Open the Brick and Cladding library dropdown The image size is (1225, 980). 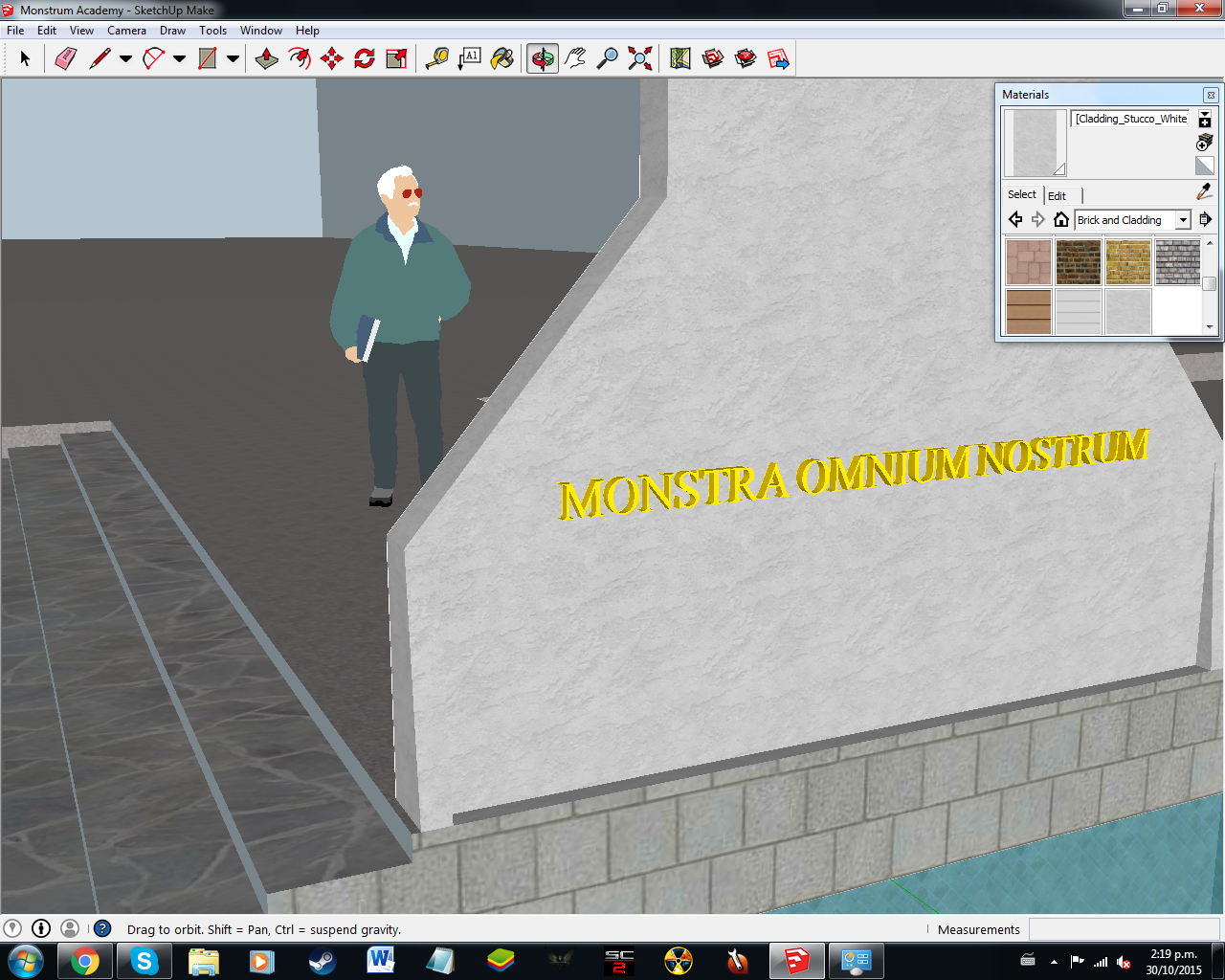(1183, 220)
